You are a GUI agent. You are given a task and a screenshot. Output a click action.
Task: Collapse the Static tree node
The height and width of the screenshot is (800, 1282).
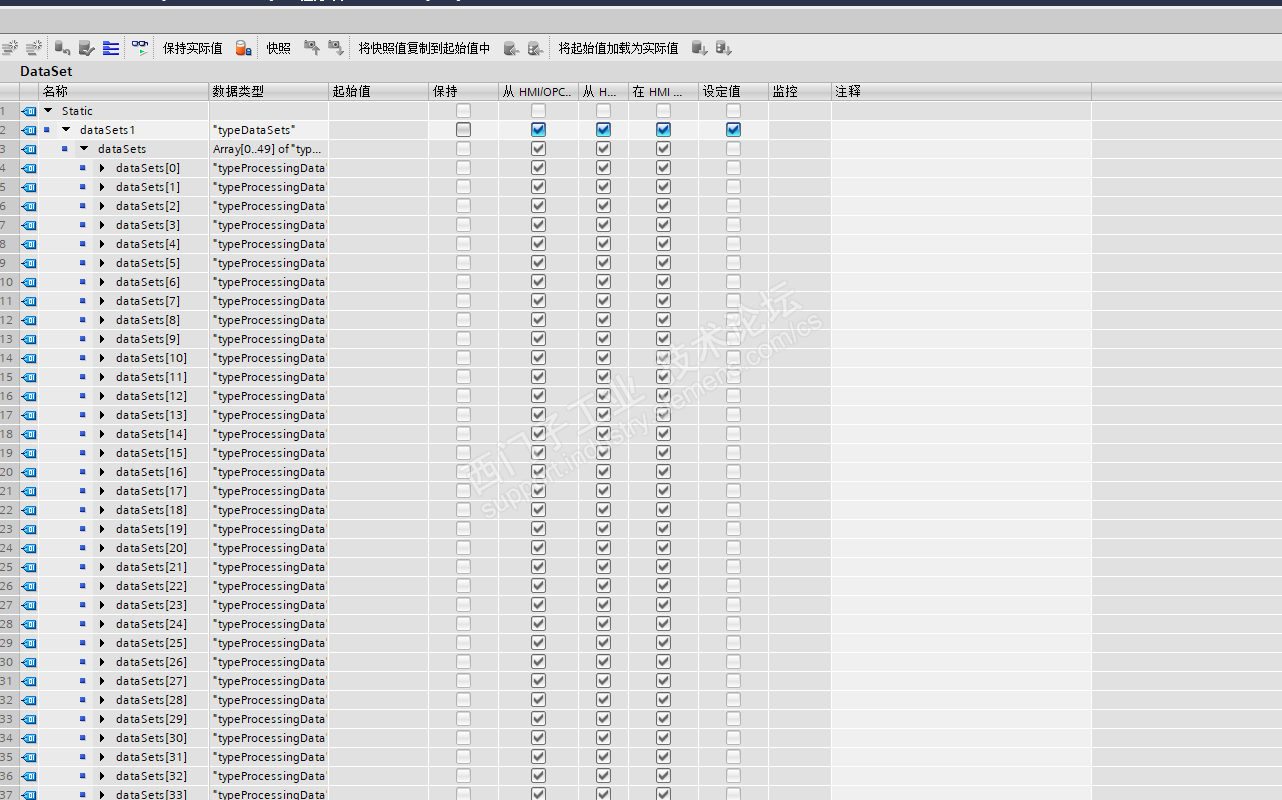pyautogui.click(x=48, y=111)
